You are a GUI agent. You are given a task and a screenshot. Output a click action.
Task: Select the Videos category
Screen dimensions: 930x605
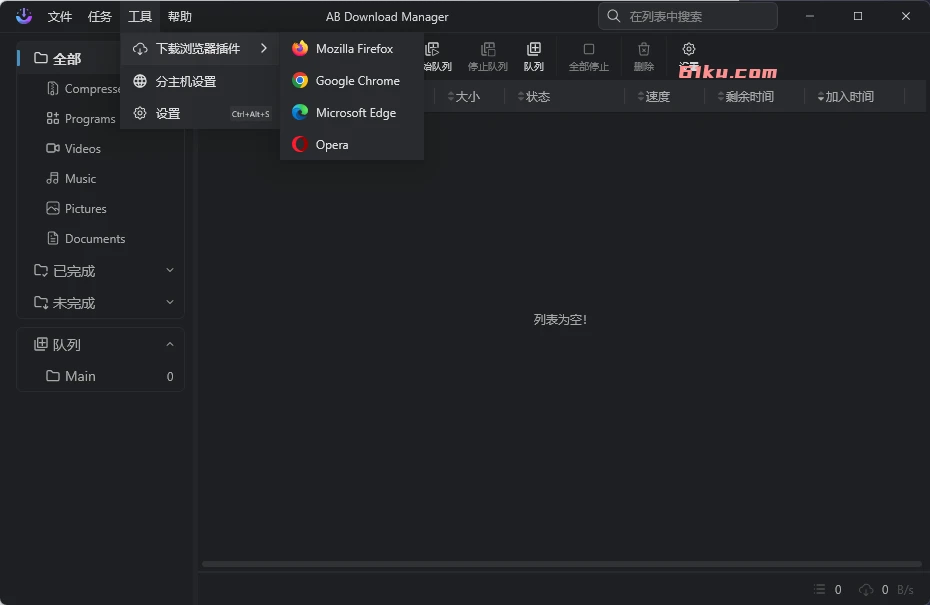[x=100, y=148]
